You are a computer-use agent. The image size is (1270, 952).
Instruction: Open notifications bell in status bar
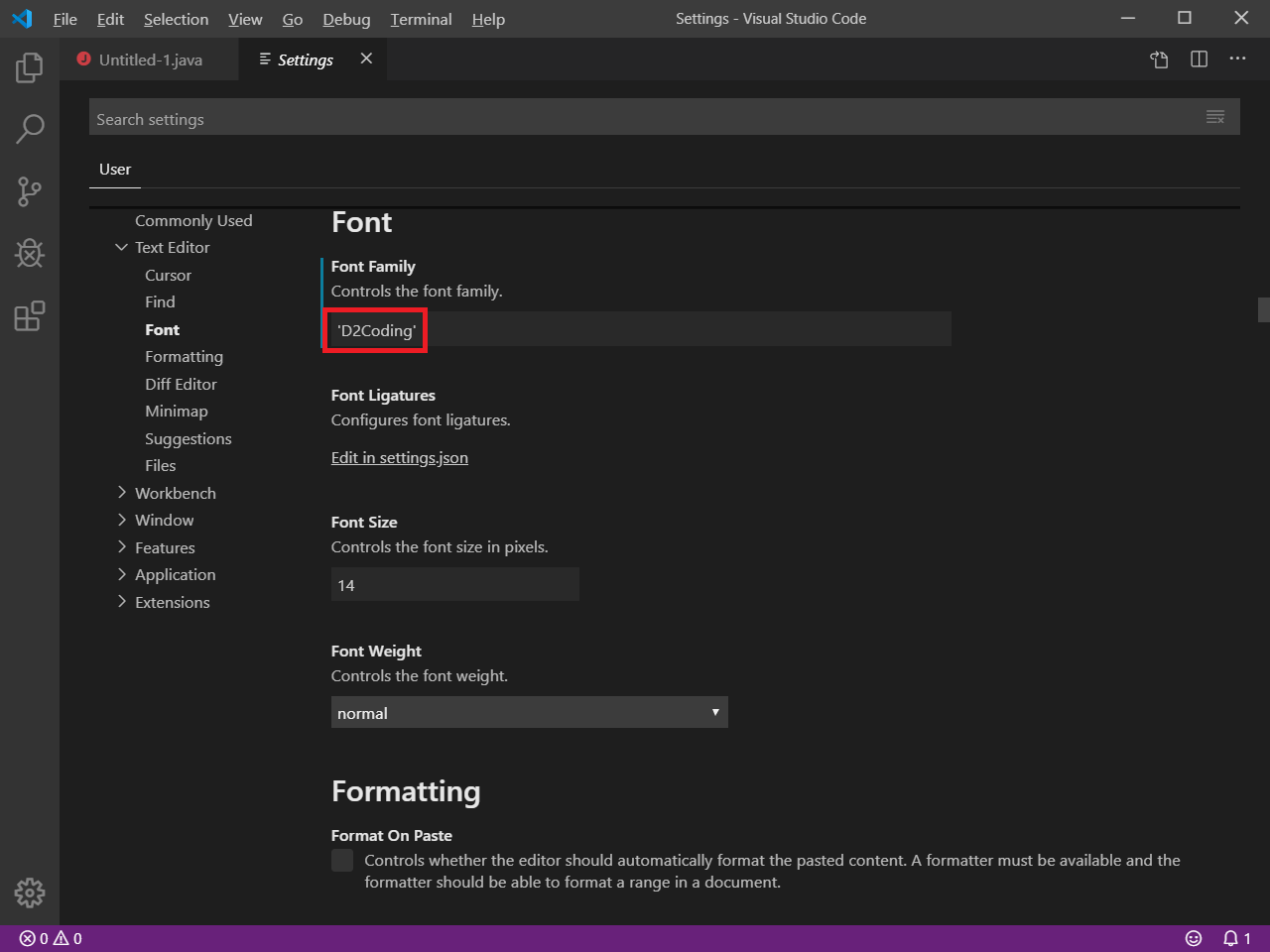click(1236, 938)
